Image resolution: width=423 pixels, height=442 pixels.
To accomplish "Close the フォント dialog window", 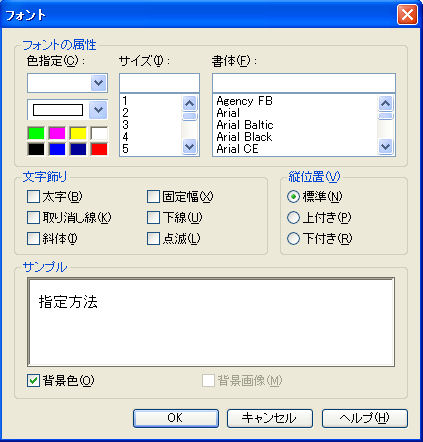I will (x=407, y=15).
